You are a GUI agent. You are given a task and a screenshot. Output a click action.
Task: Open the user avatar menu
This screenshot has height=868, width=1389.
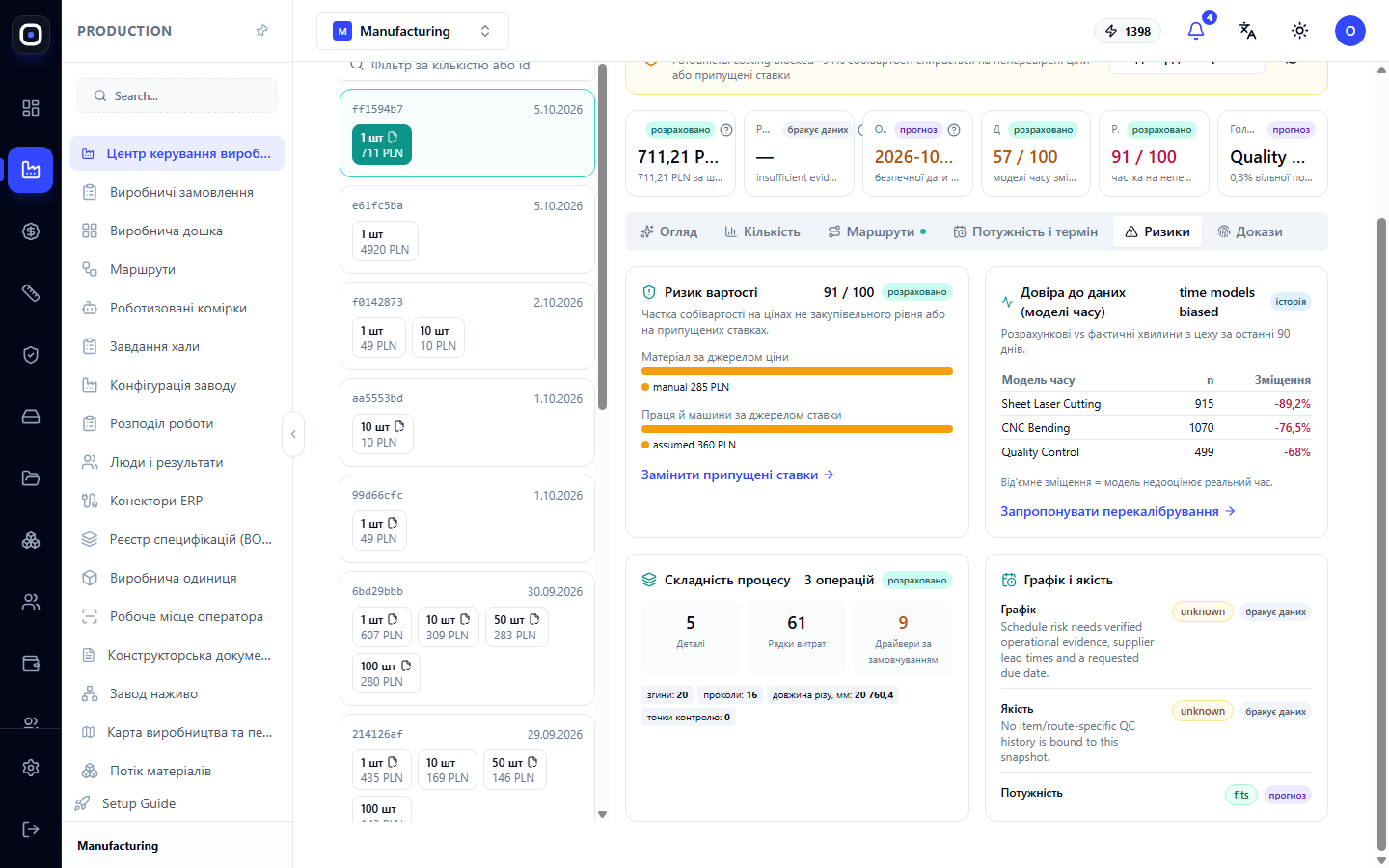pos(1350,31)
